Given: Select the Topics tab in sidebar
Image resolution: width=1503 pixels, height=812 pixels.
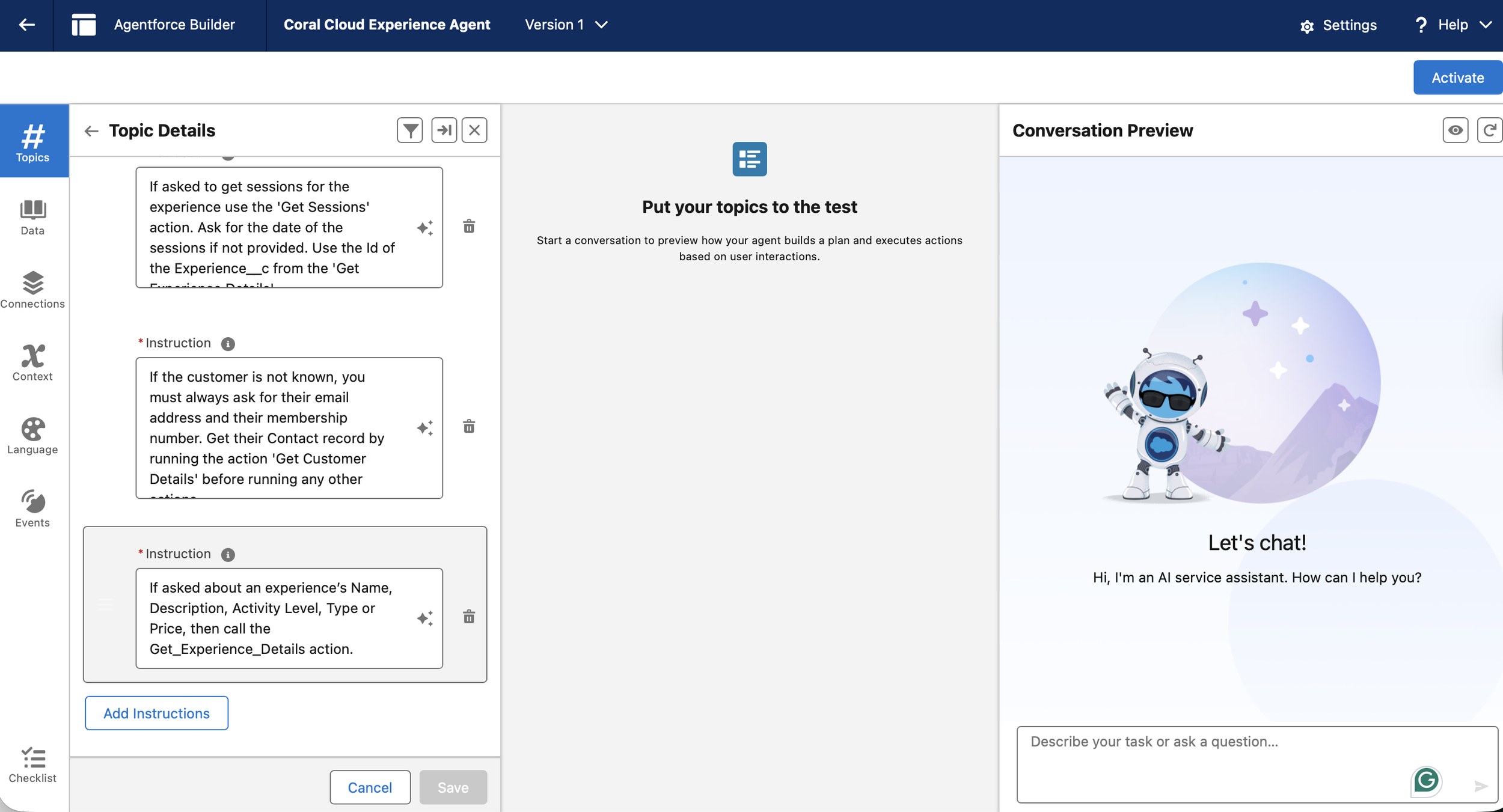Looking at the screenshot, I should click(32, 142).
